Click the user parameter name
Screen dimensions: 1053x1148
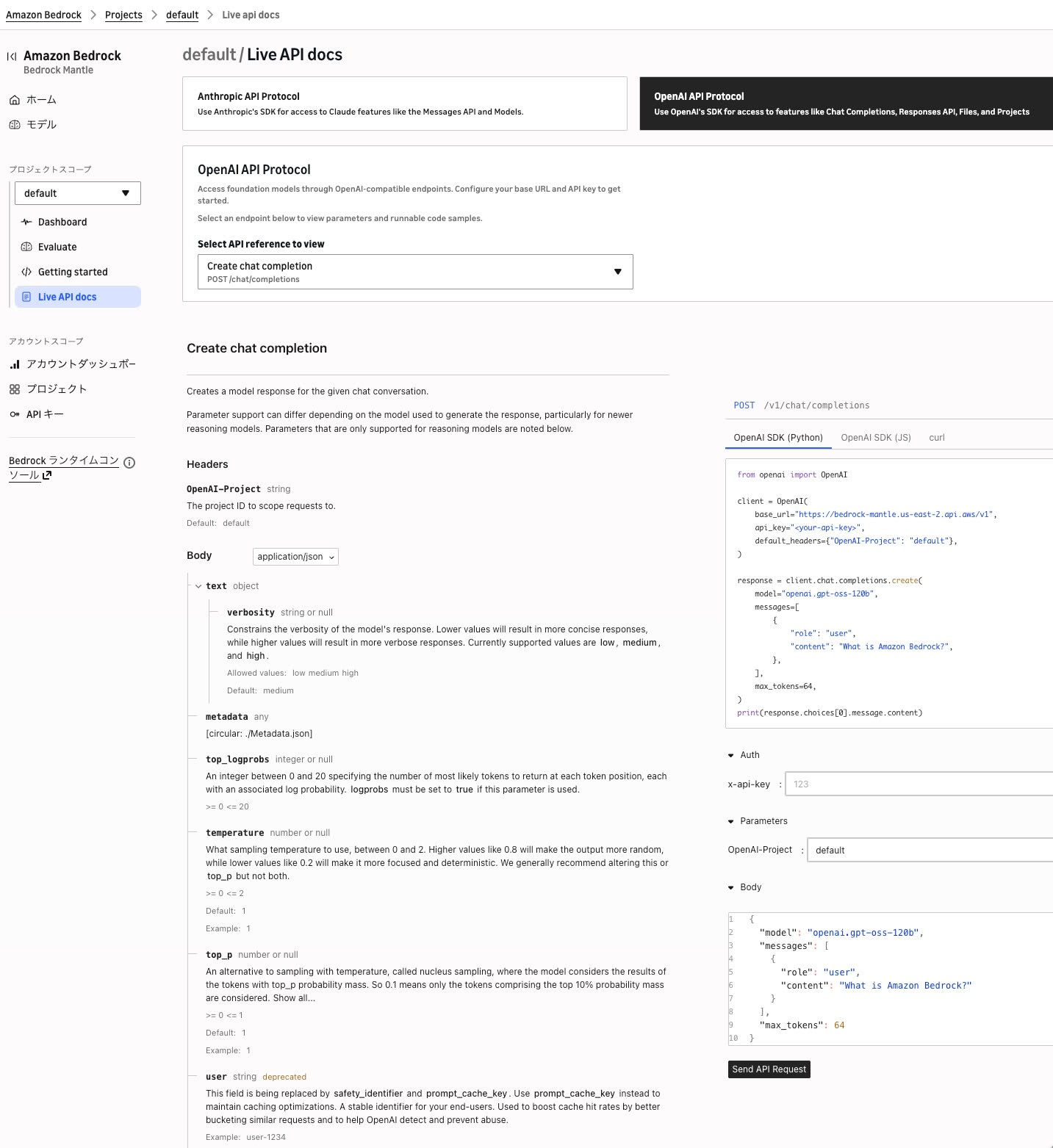click(x=216, y=1077)
